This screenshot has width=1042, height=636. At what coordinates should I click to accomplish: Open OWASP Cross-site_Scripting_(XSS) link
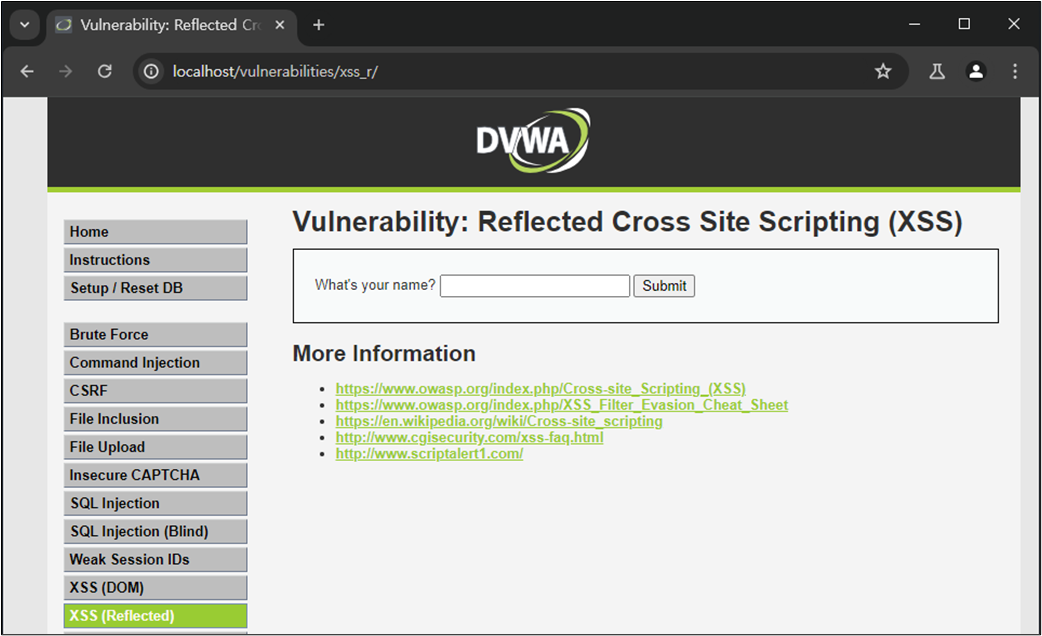(x=540, y=388)
